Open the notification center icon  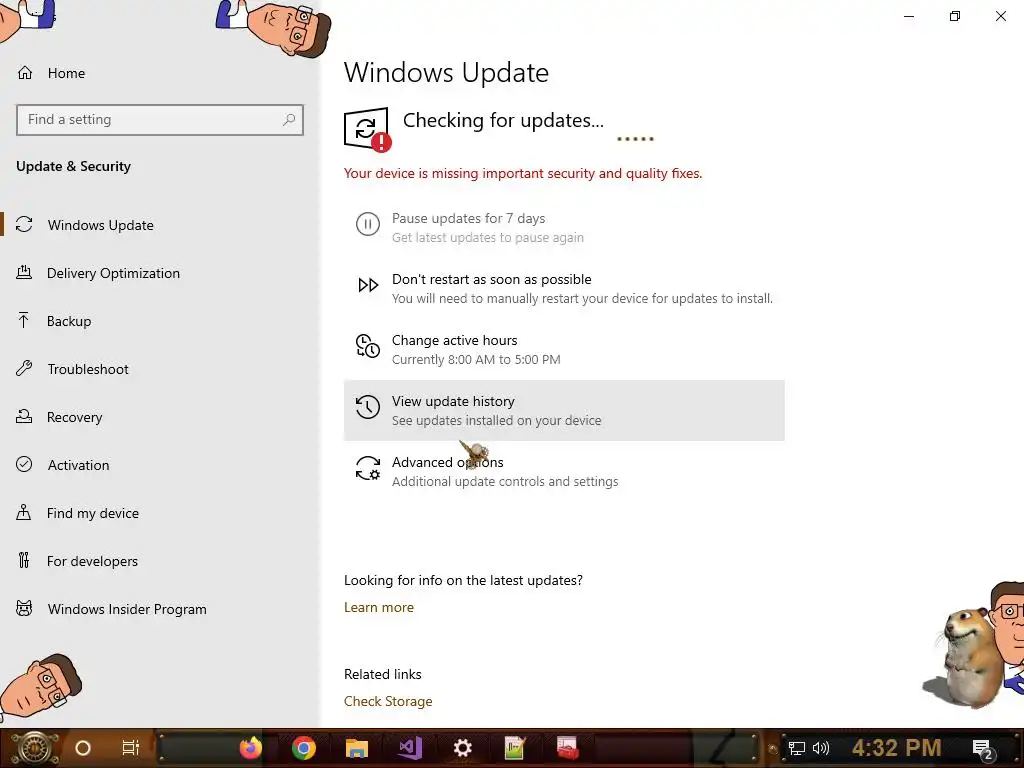[984, 750]
